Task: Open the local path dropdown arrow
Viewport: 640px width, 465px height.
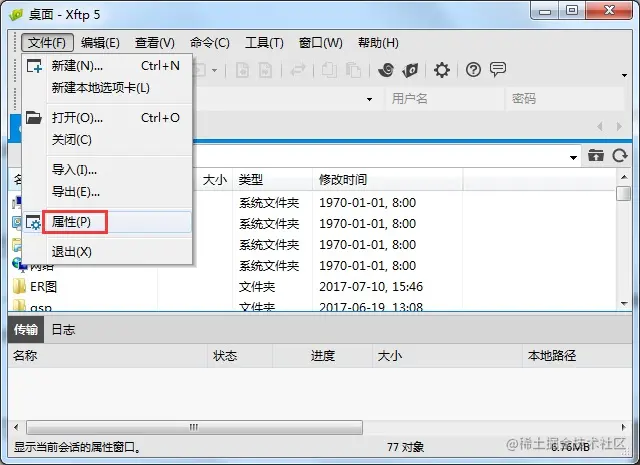Action: [573, 158]
